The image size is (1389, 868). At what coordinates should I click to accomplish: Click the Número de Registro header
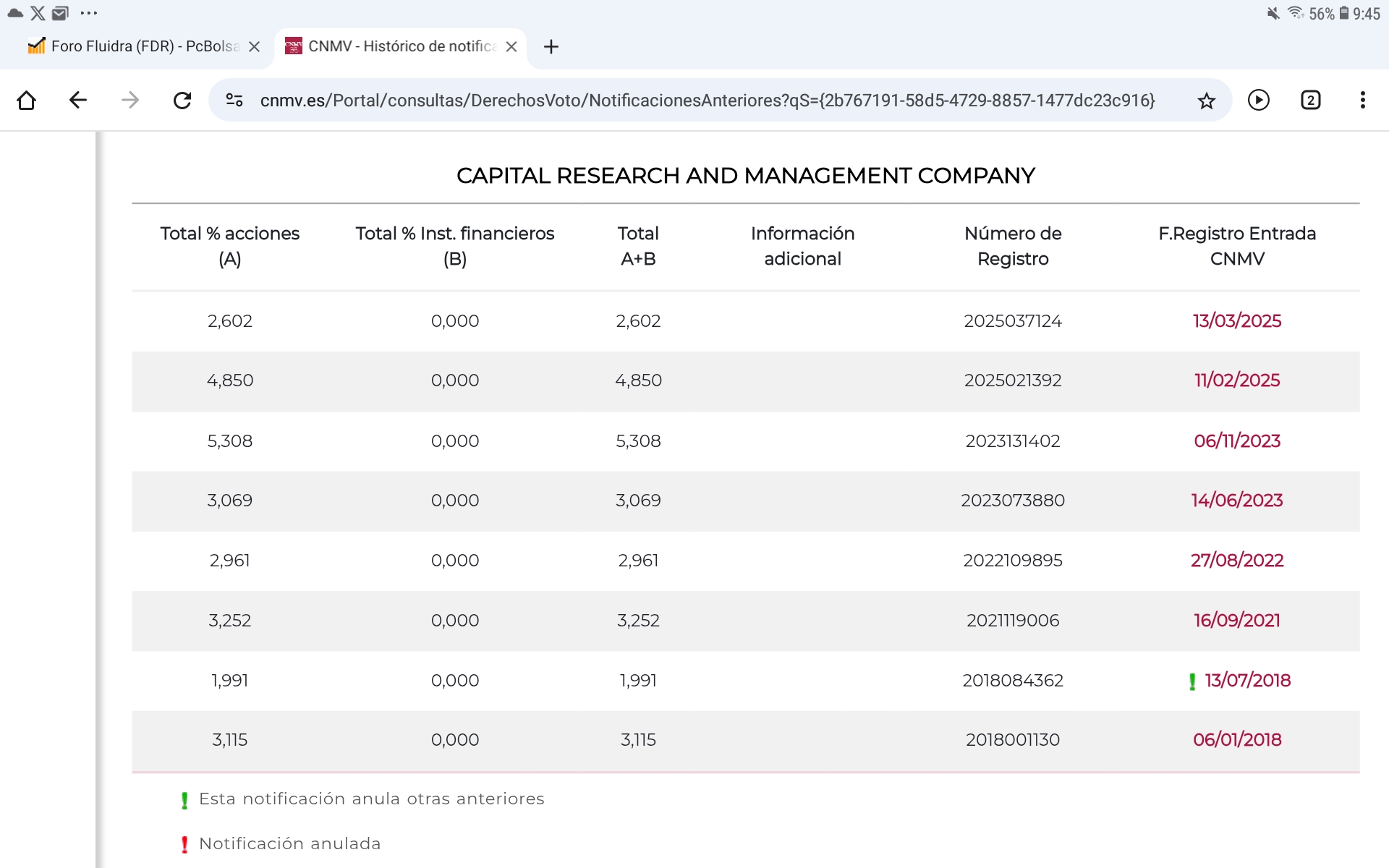1013,246
